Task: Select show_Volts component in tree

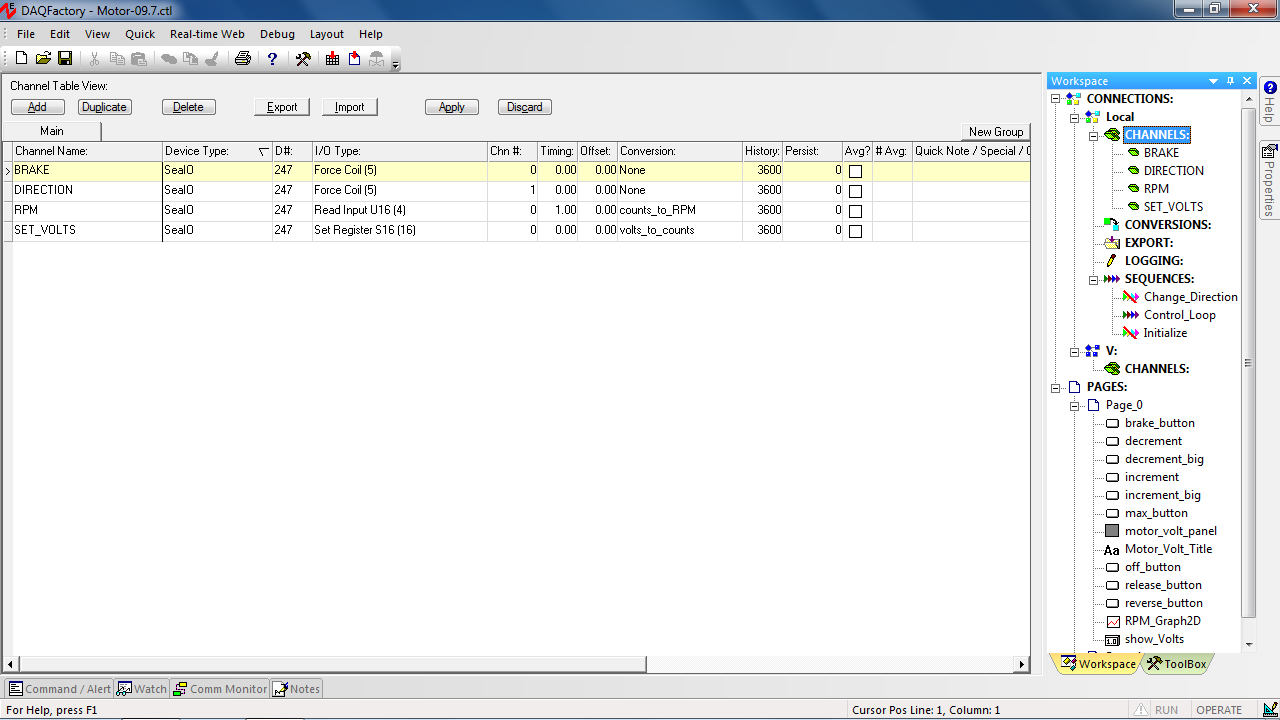Action: tap(1154, 639)
